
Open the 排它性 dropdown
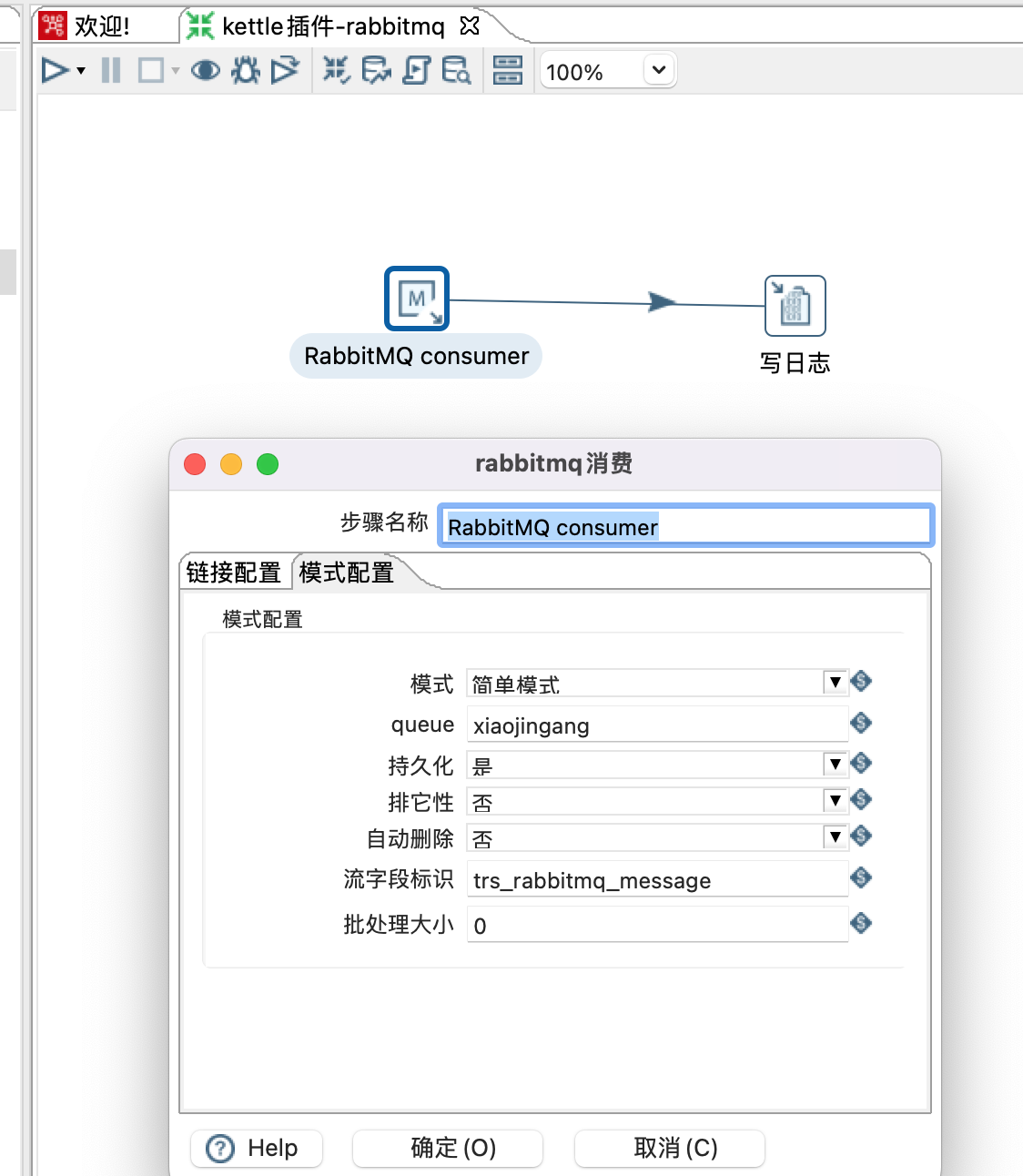click(x=835, y=800)
